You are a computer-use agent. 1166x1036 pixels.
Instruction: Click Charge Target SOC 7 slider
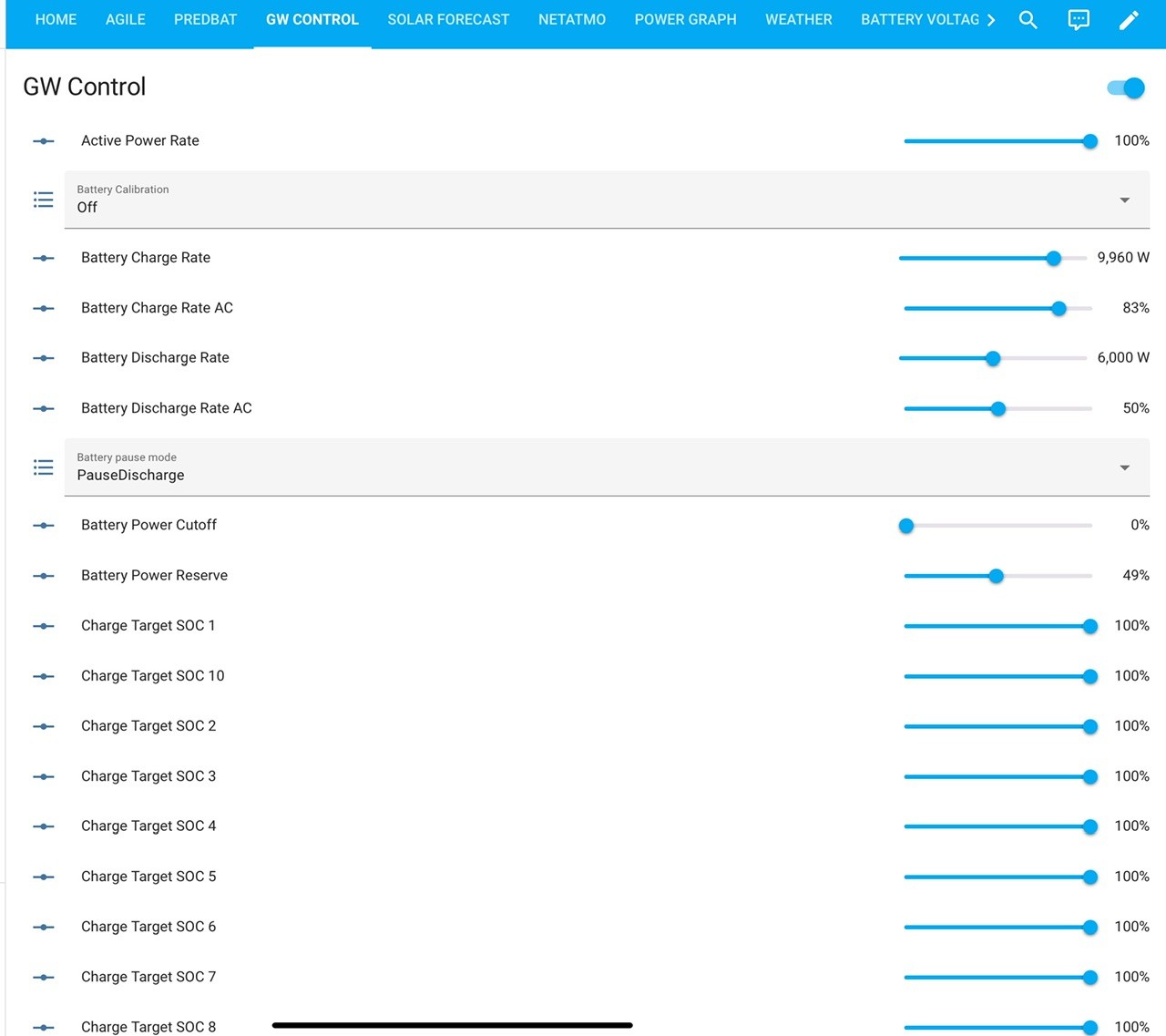coord(998,977)
